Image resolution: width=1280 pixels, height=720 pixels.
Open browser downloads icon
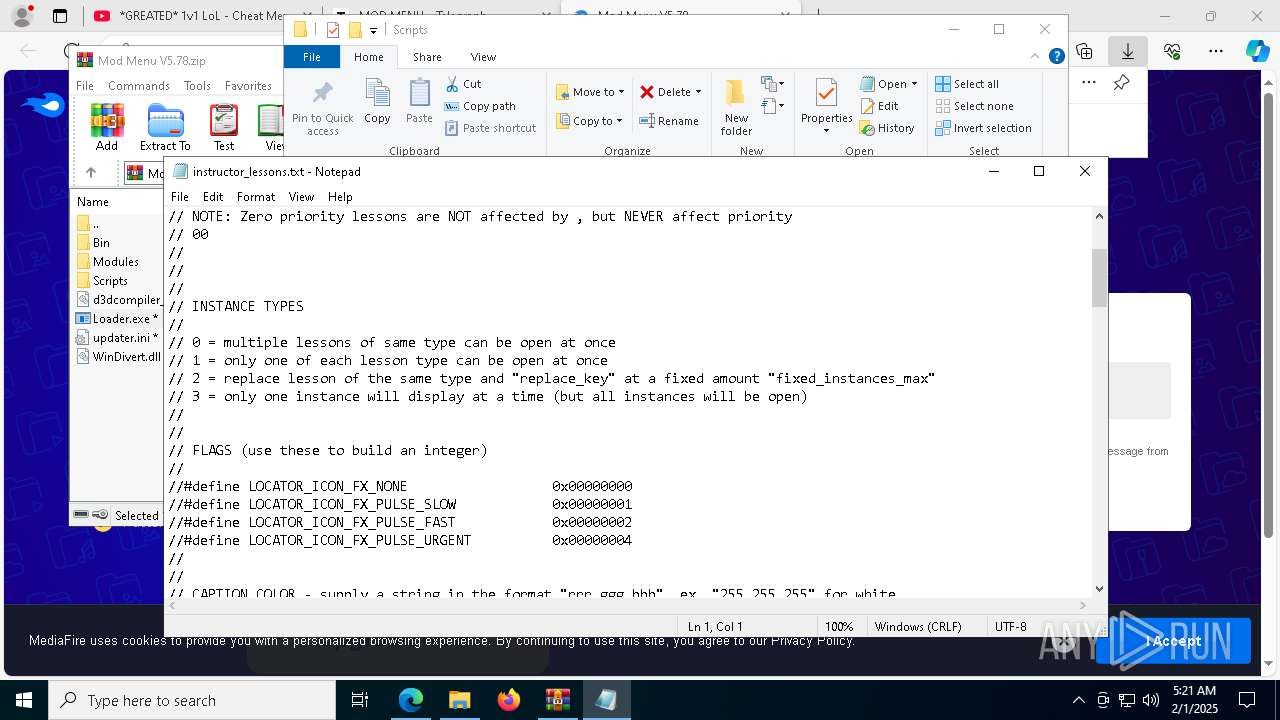(1128, 51)
